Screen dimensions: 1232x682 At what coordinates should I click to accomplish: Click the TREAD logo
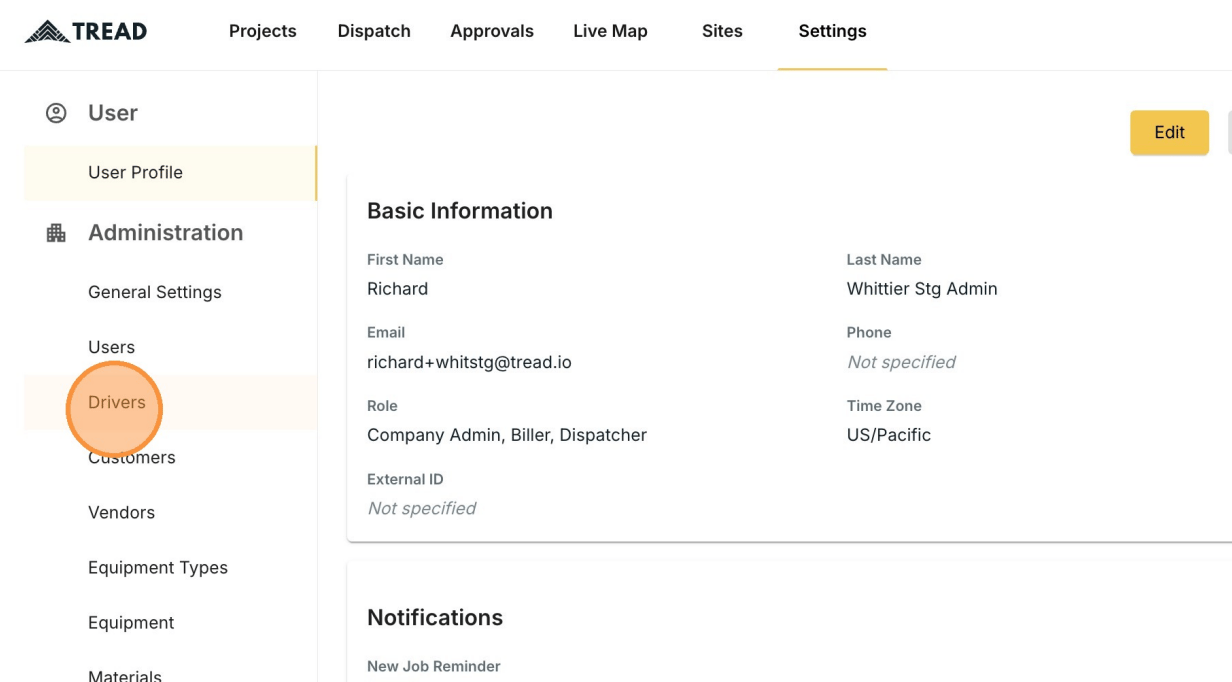point(86,31)
